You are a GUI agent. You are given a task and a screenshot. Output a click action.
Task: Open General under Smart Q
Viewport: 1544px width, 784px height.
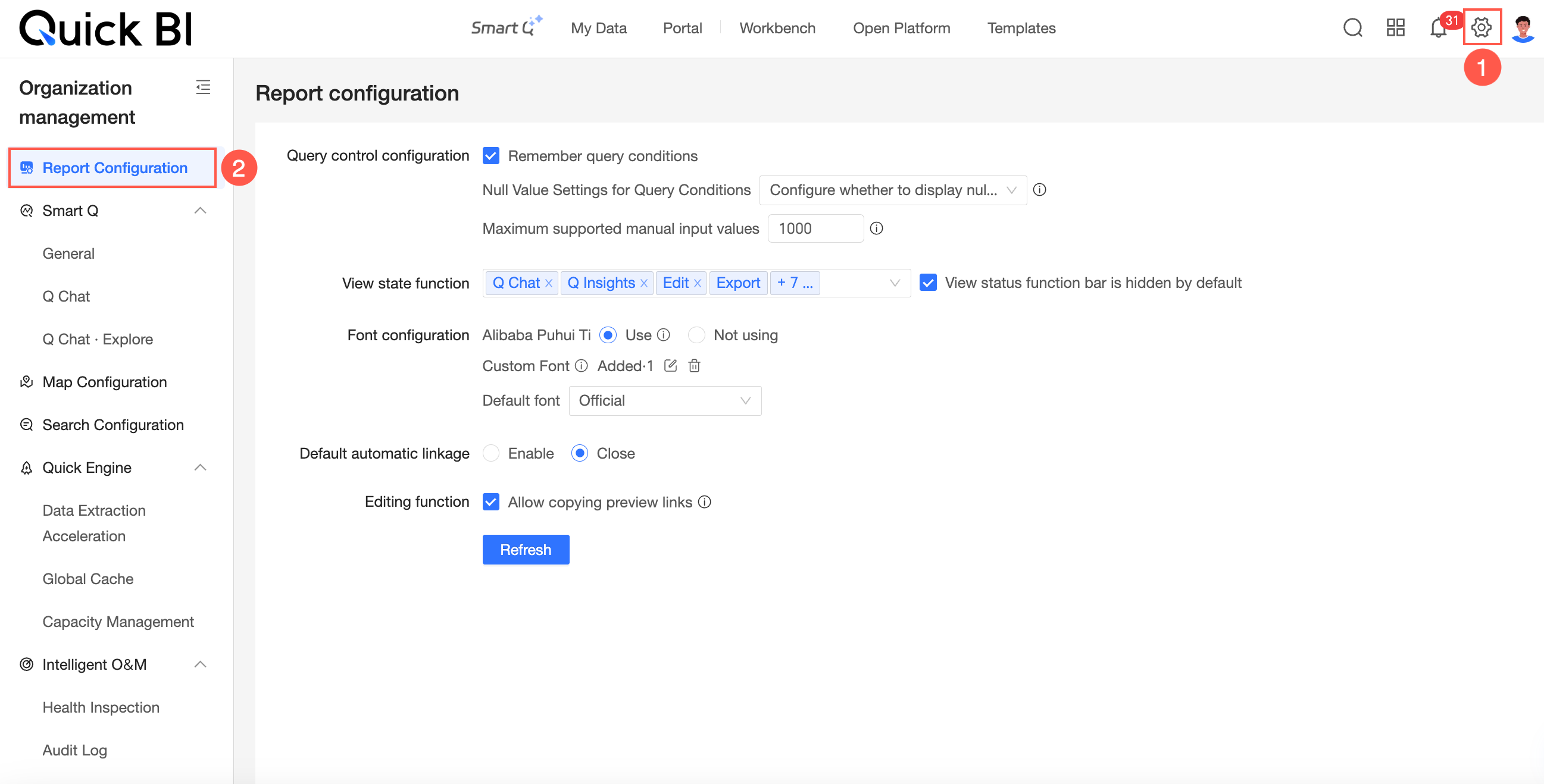click(x=68, y=253)
